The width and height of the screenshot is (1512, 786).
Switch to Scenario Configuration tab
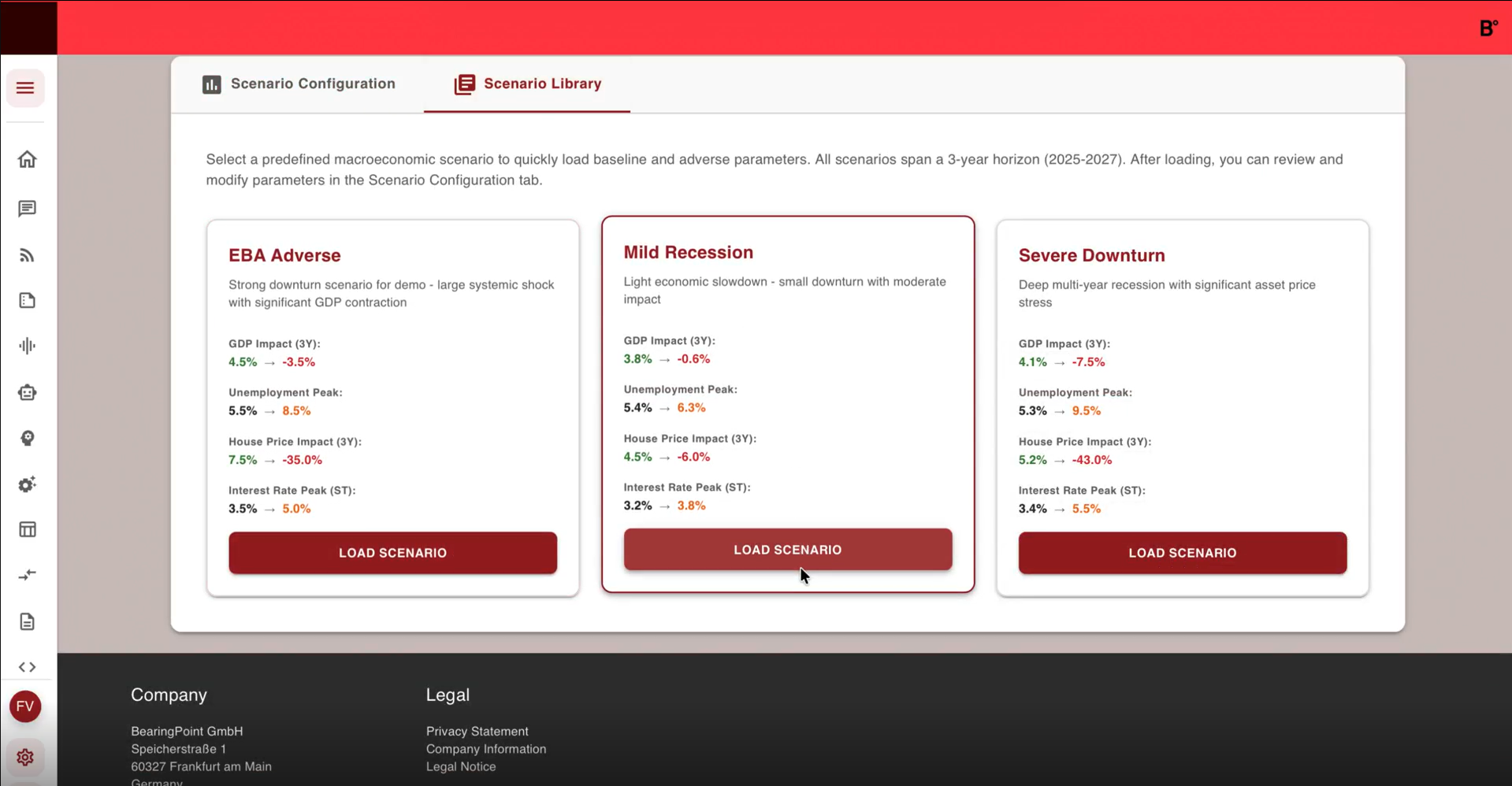tap(299, 84)
